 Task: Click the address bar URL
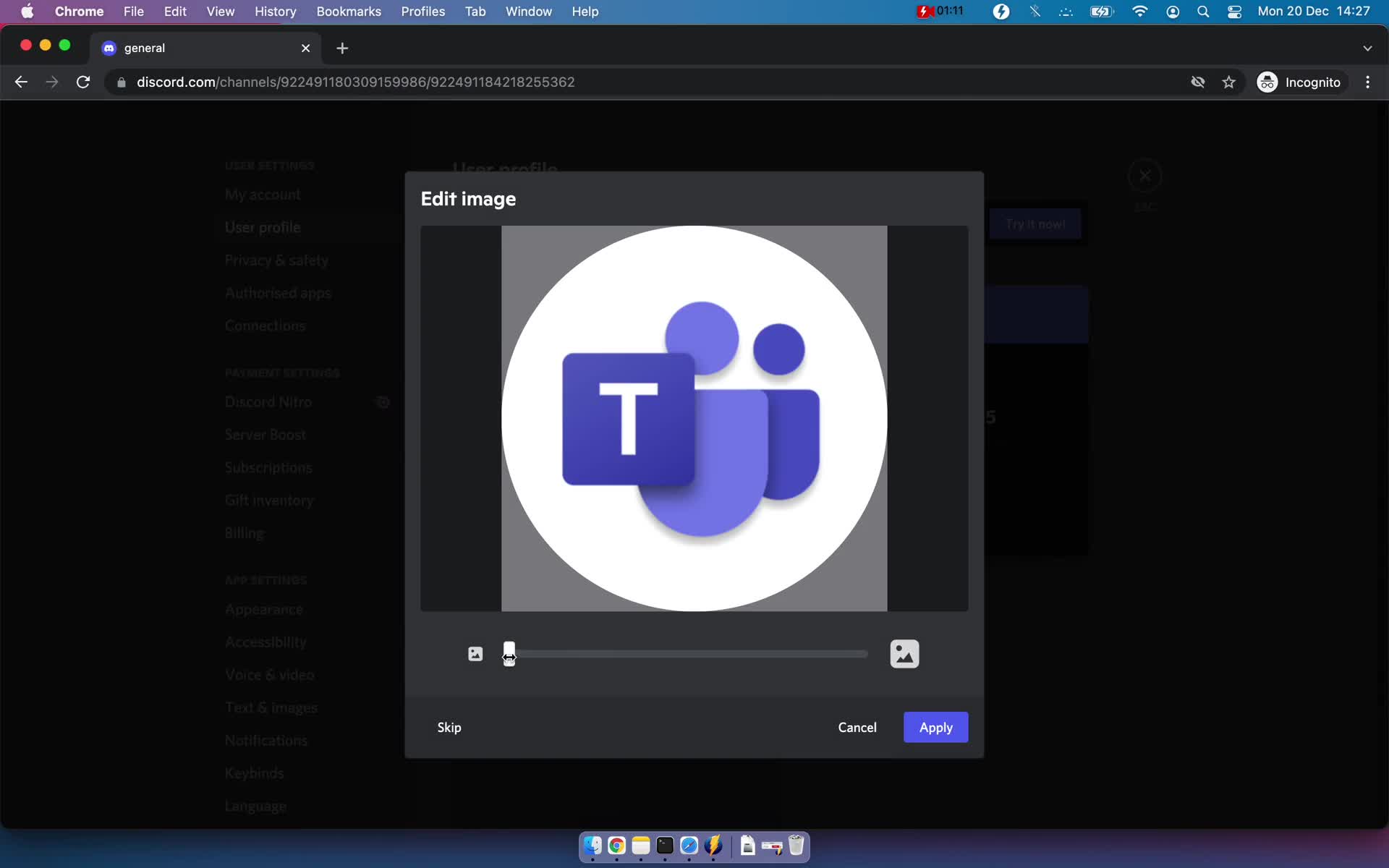[355, 82]
